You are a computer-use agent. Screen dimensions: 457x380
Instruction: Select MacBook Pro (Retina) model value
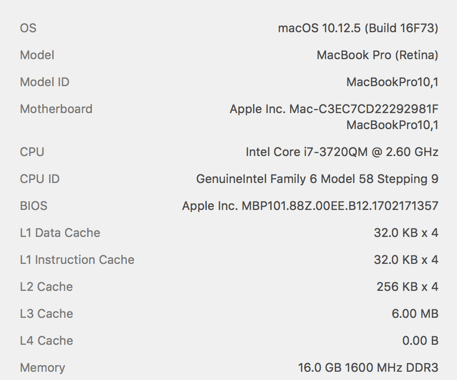coord(377,55)
